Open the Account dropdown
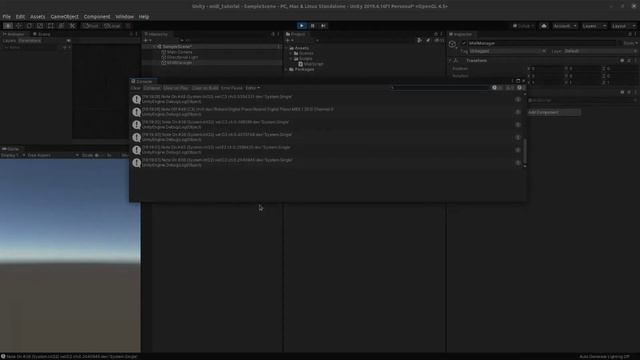The width and height of the screenshot is (640, 360). coord(564,26)
